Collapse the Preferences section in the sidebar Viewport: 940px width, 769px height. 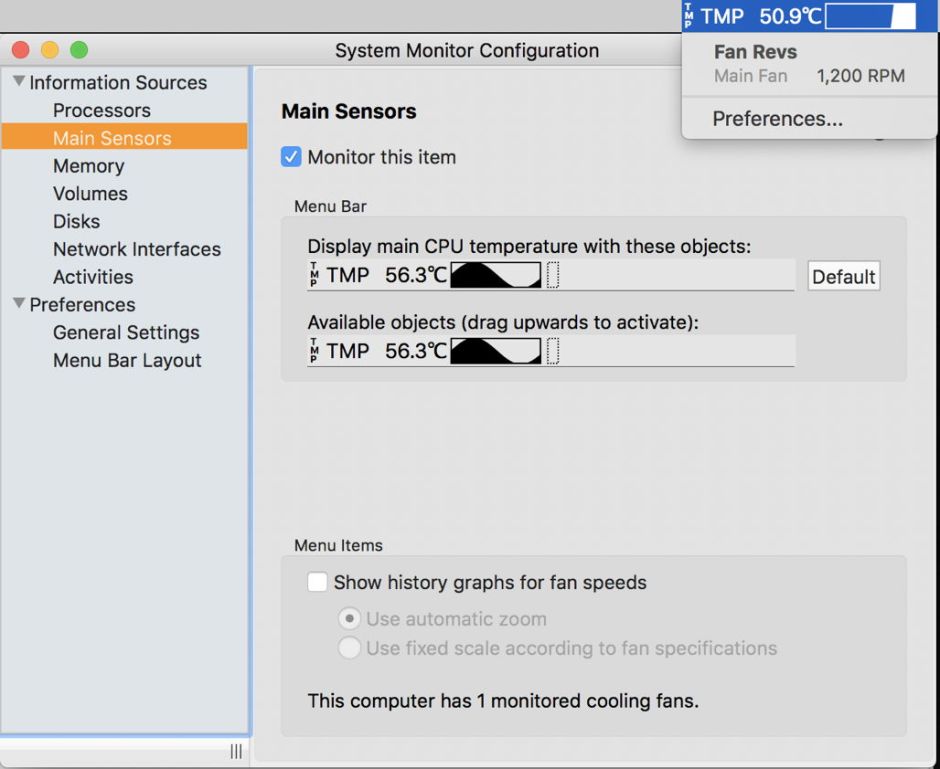pyautogui.click(x=17, y=304)
